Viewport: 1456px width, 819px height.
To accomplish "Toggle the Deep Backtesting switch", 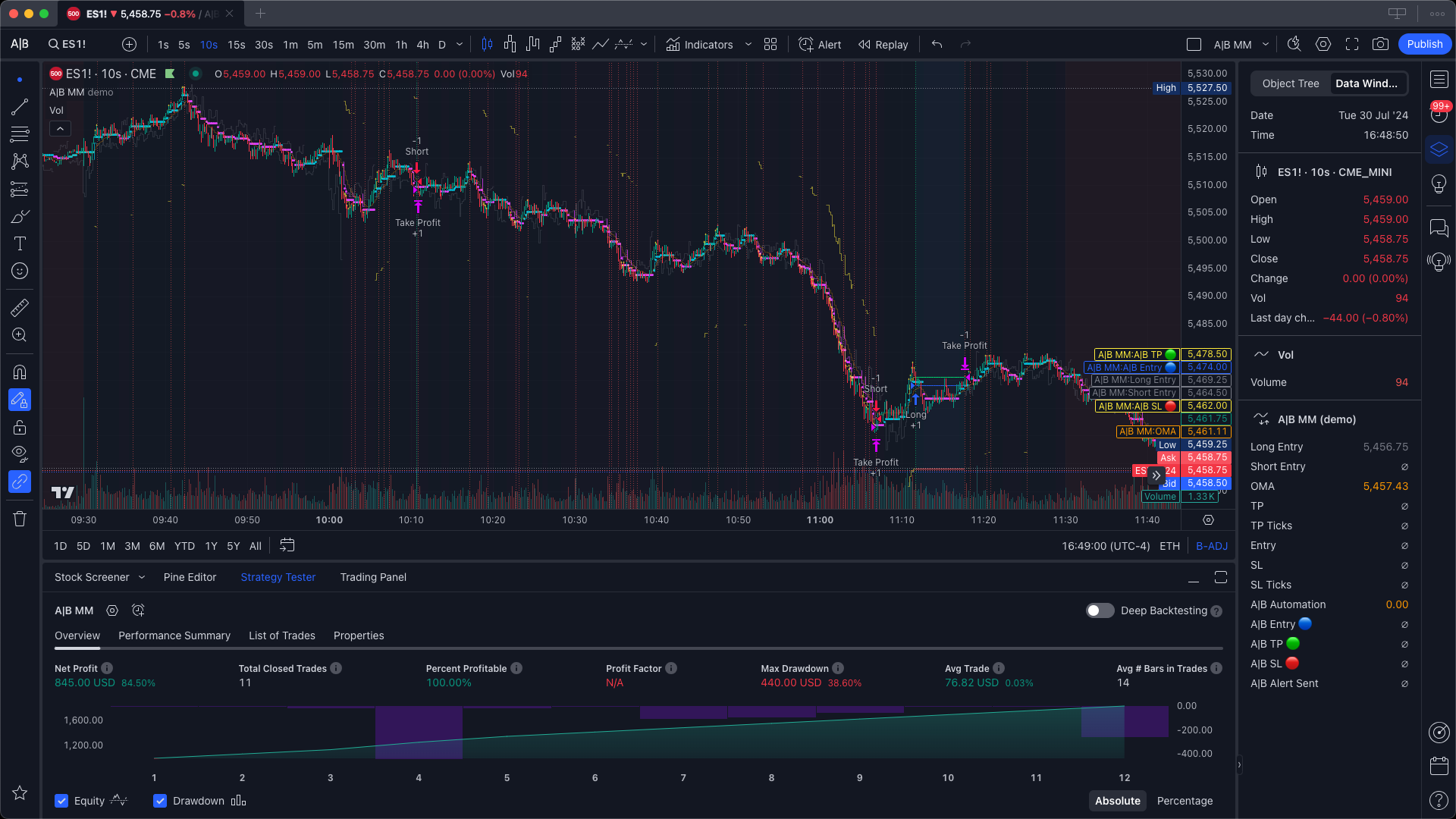I will pos(1100,610).
